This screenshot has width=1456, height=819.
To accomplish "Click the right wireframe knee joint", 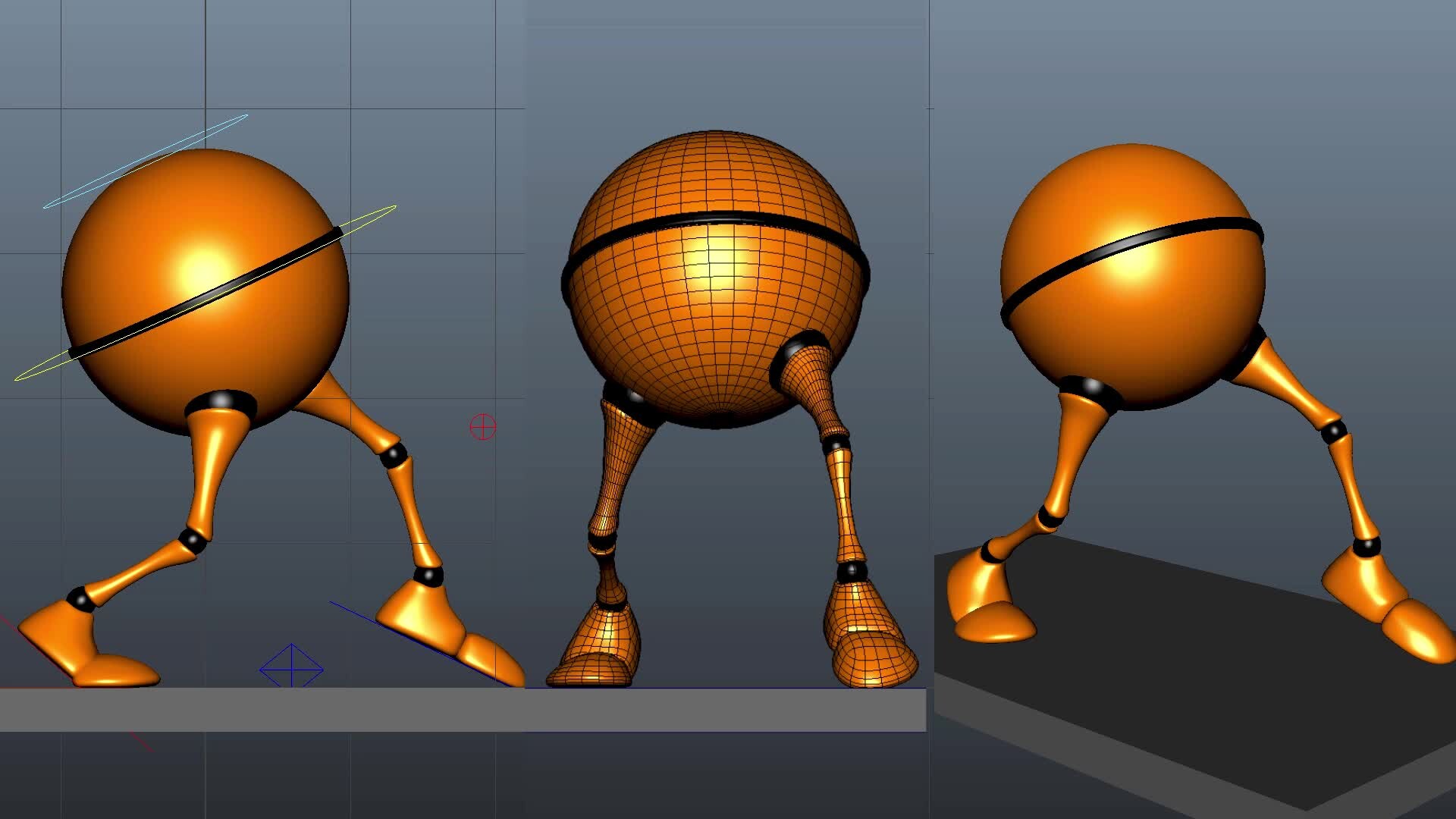I will pyautogui.click(x=836, y=444).
